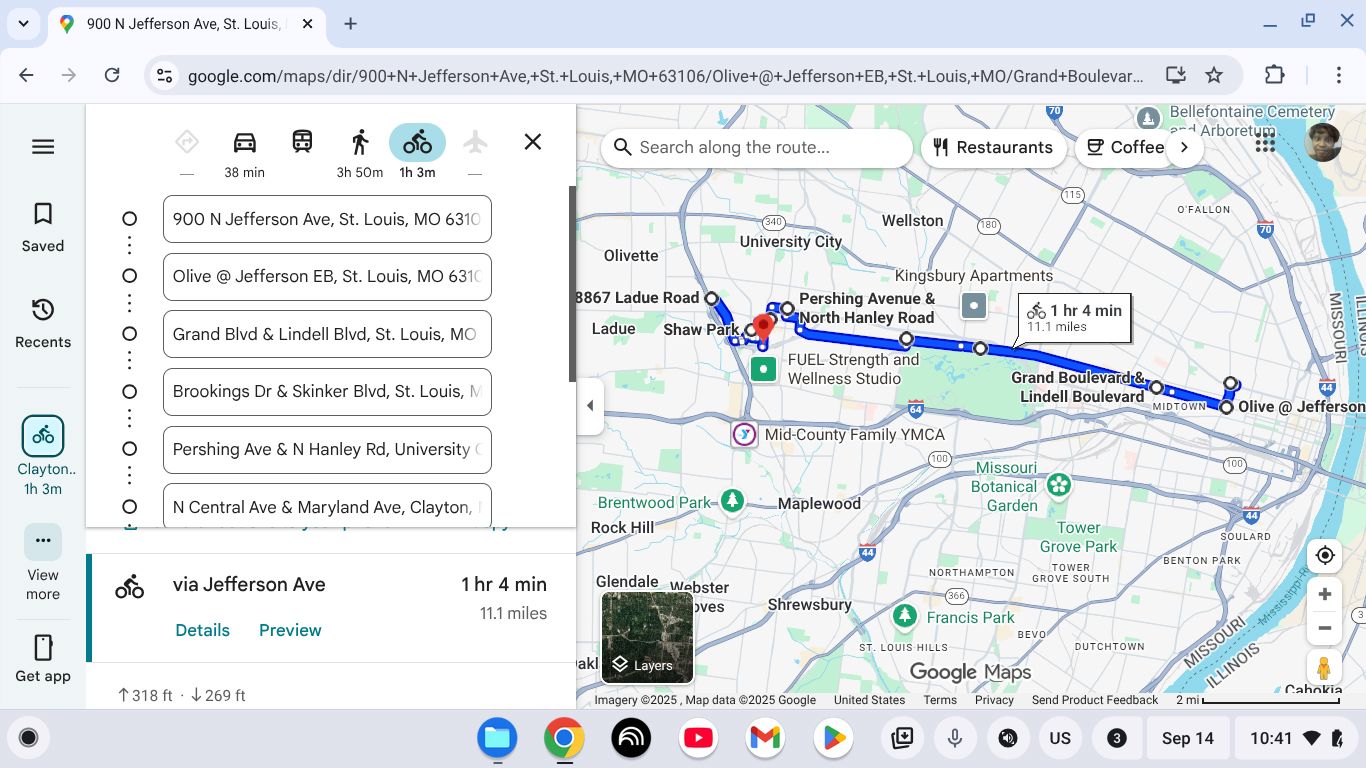Edit the Grand Blvd & Lindell Blvd stop field
Viewport: 1366px width, 768px height.
(326, 334)
